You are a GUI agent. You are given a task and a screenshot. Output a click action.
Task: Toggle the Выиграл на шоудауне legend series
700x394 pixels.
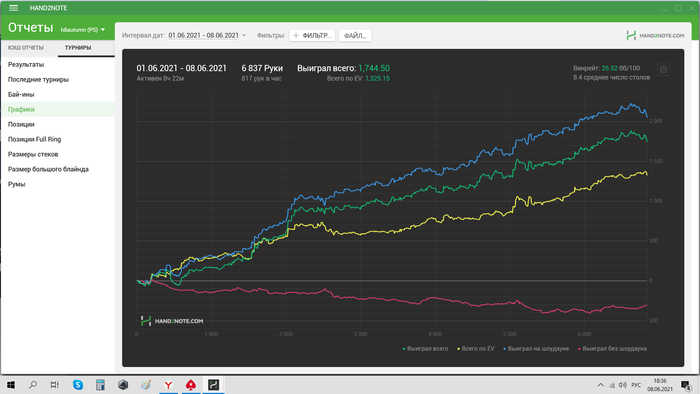(536, 348)
